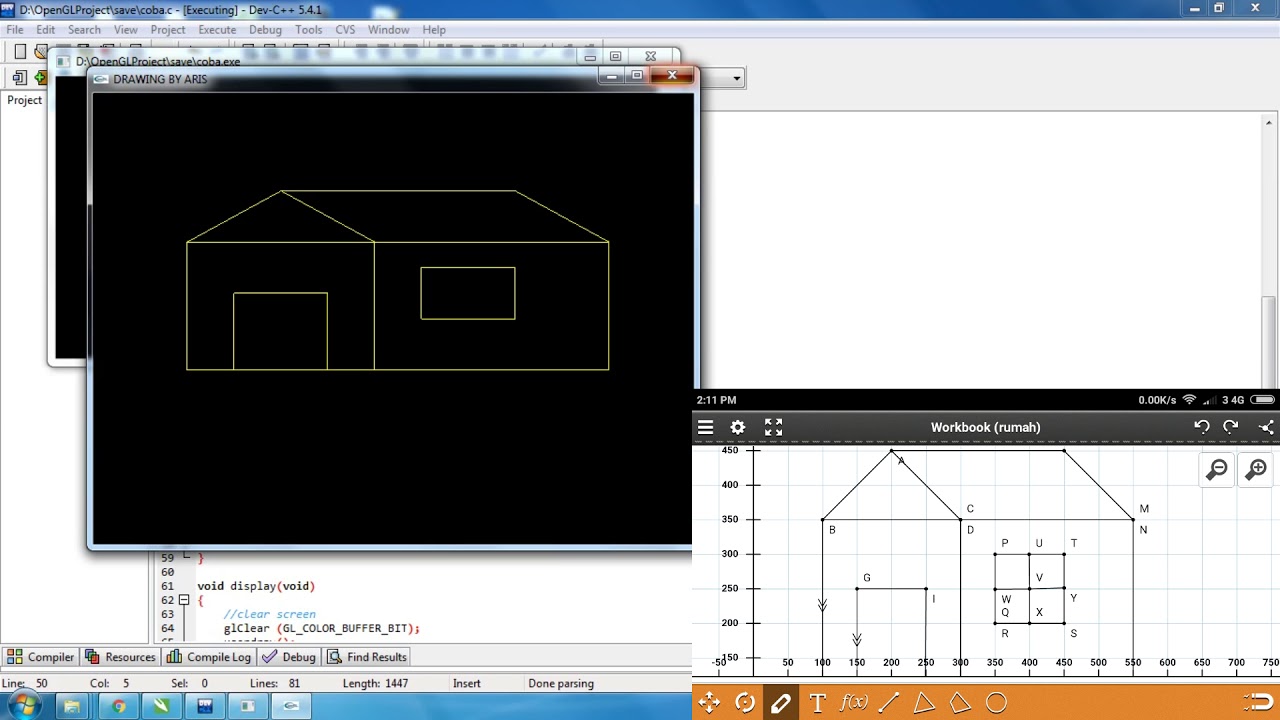Share the rumah workbook
The width and height of the screenshot is (1280, 720).
click(1266, 427)
